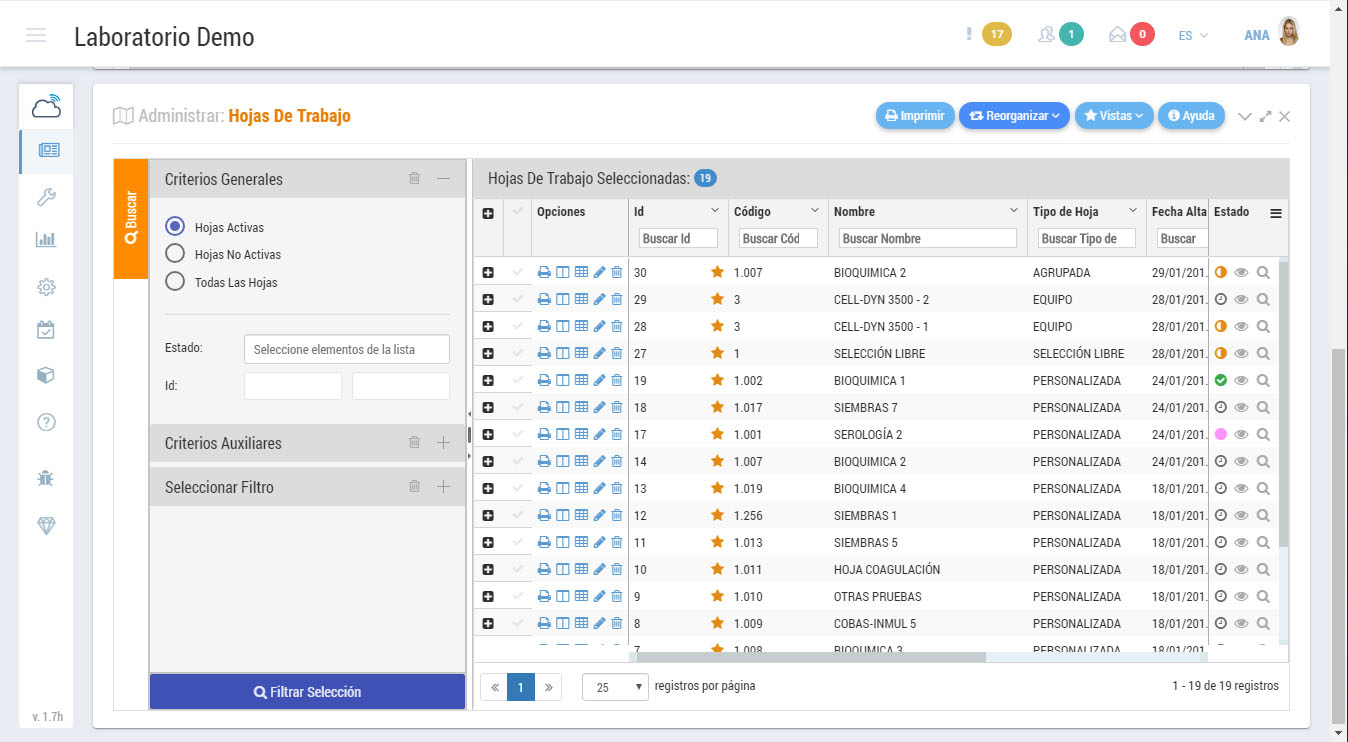Select Hojas No Activas radio button

pyautogui.click(x=175, y=254)
